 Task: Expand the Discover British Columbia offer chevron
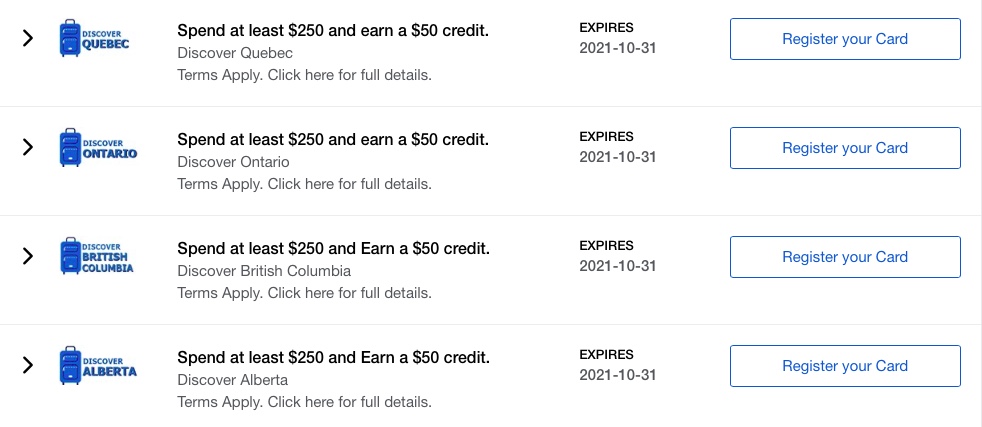[28, 257]
